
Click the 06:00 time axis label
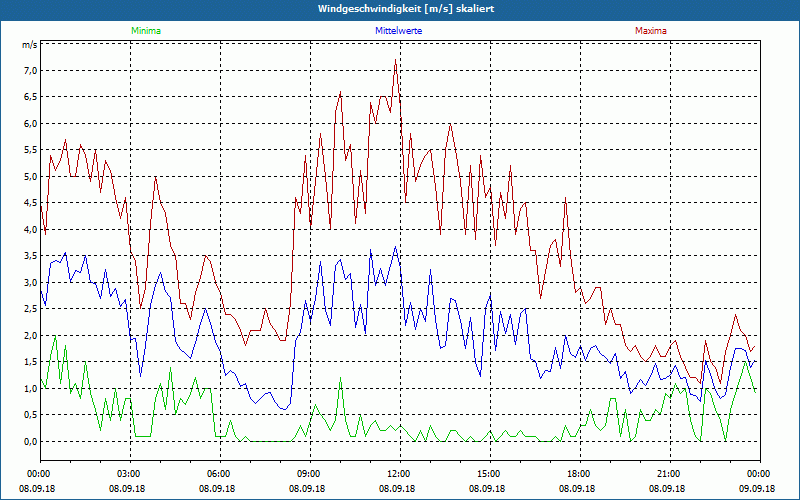(x=220, y=474)
